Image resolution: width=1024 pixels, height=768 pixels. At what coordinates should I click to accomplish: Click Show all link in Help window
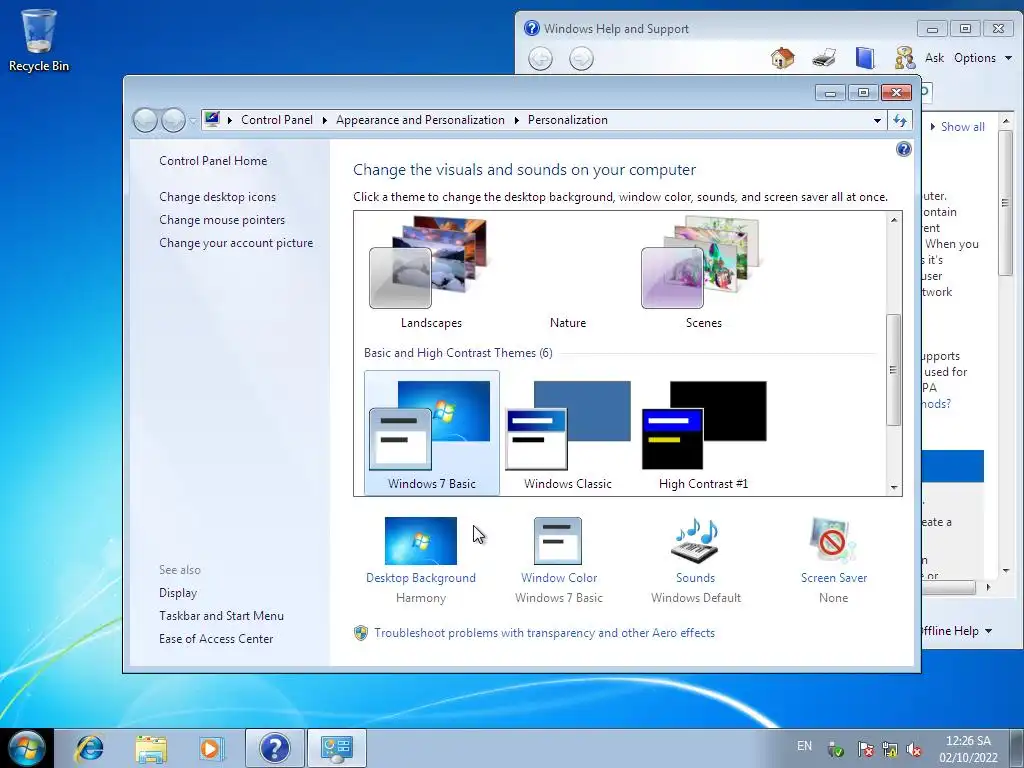coord(963,127)
